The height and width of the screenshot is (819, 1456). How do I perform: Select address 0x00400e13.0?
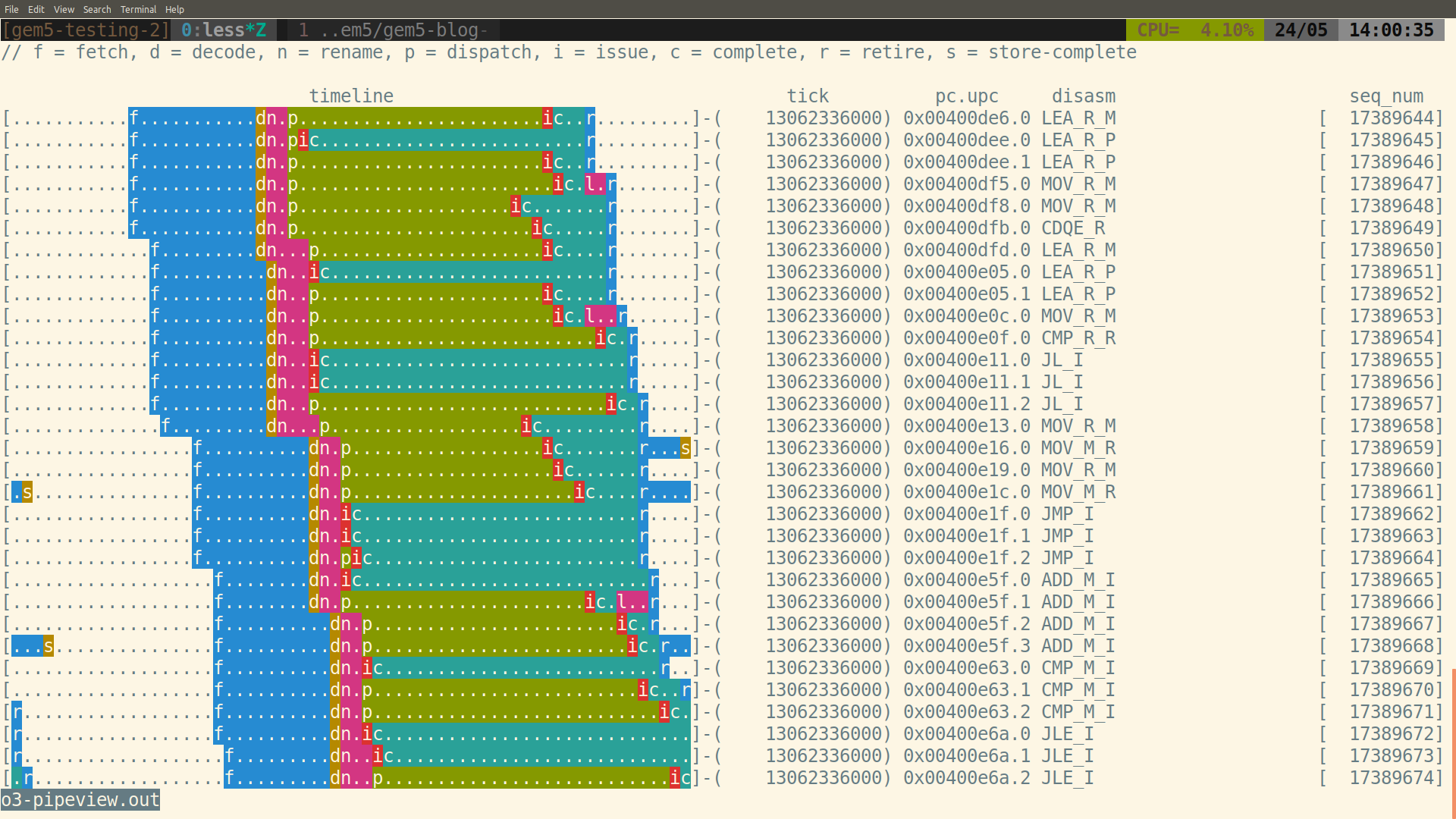[967, 426]
